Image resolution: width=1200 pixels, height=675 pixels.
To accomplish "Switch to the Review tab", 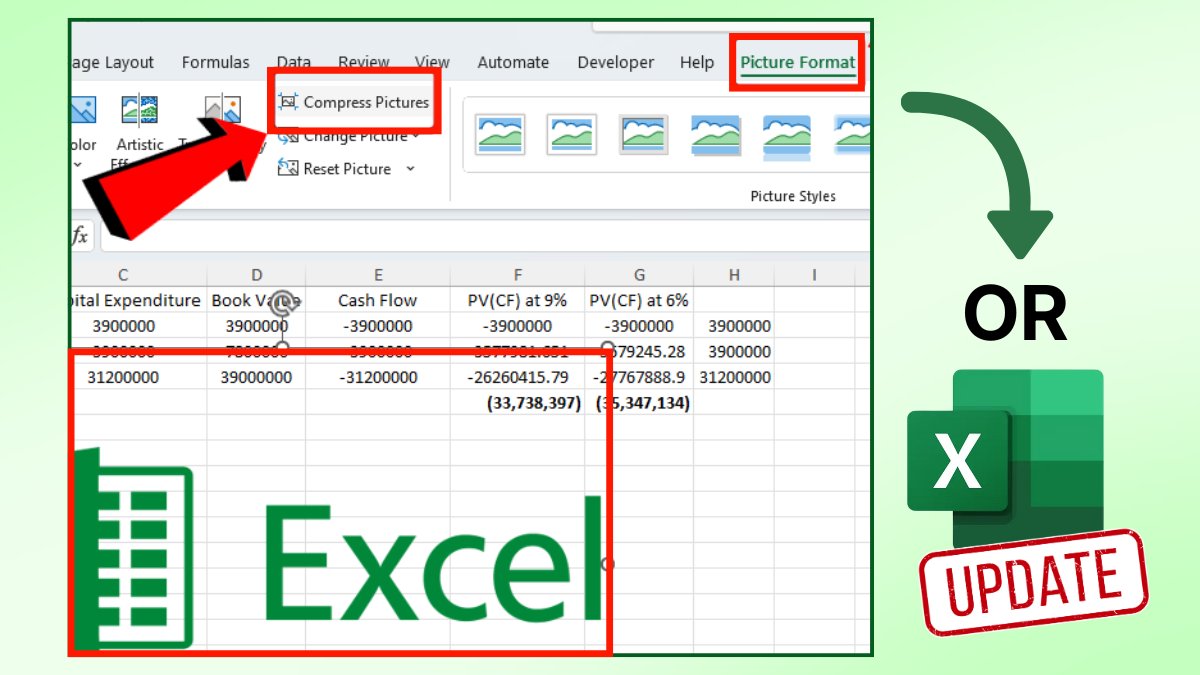I will point(364,62).
